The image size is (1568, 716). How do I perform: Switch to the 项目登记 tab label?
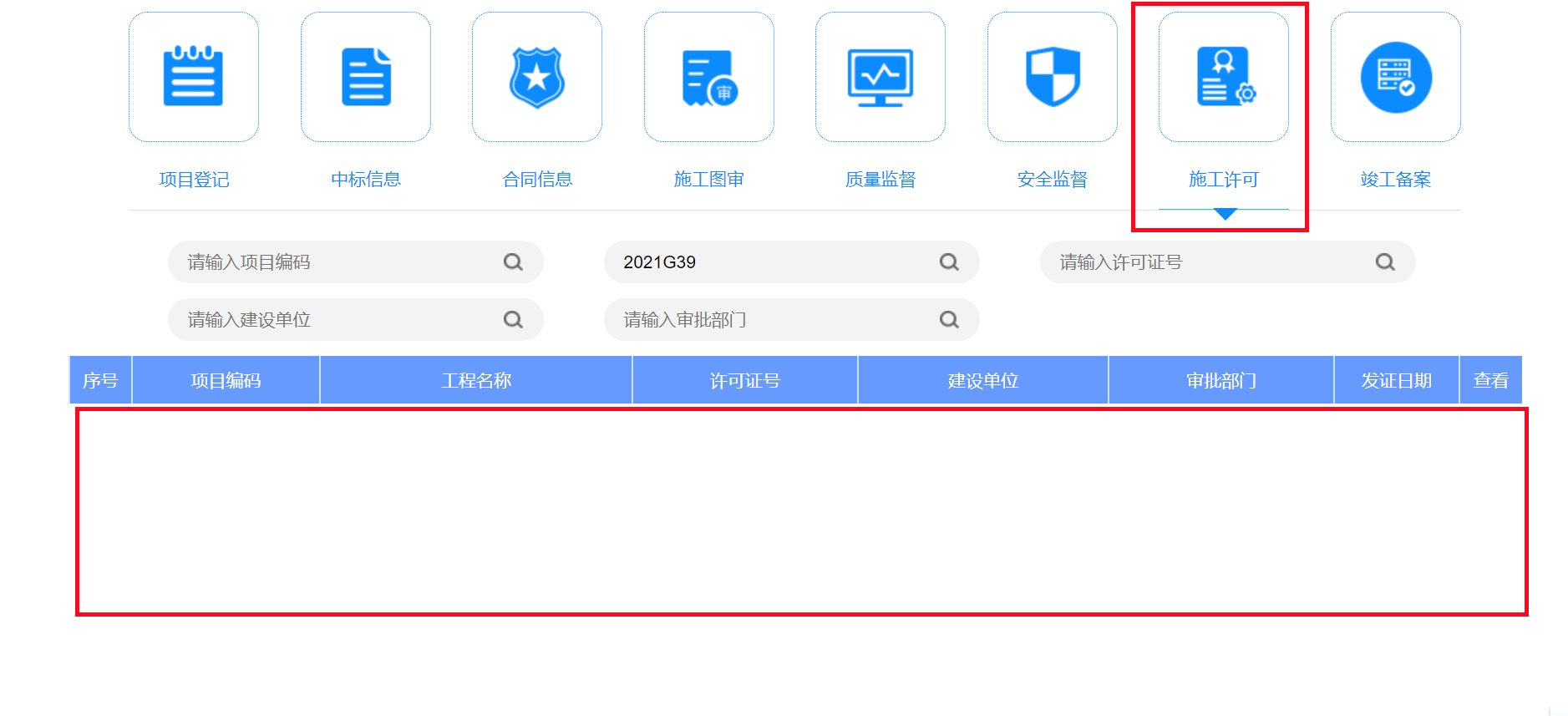tap(194, 180)
